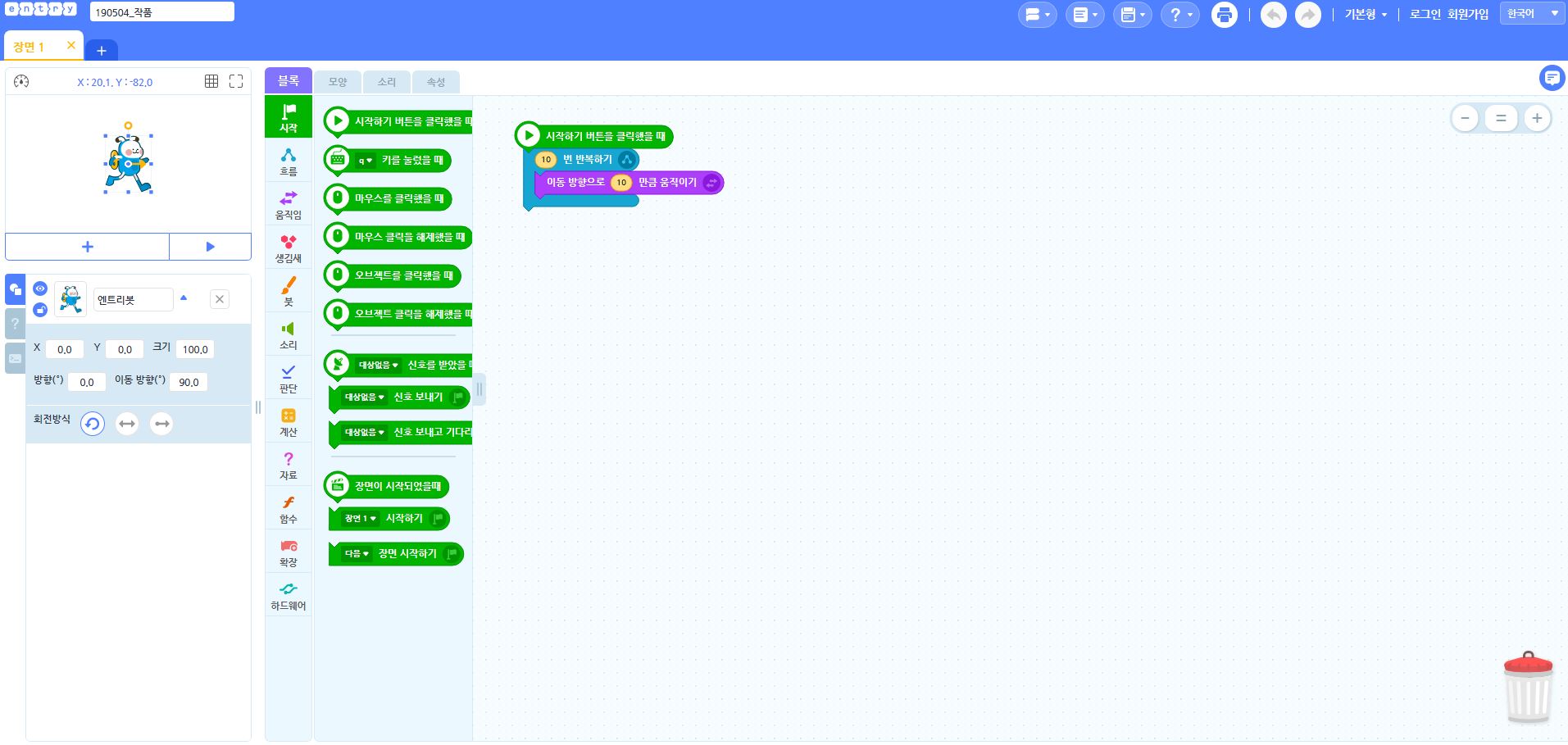The width and height of the screenshot is (1568, 745).
Task: Open 장면 1 dropdown in 시작하기 block
Action: pyautogui.click(x=361, y=519)
